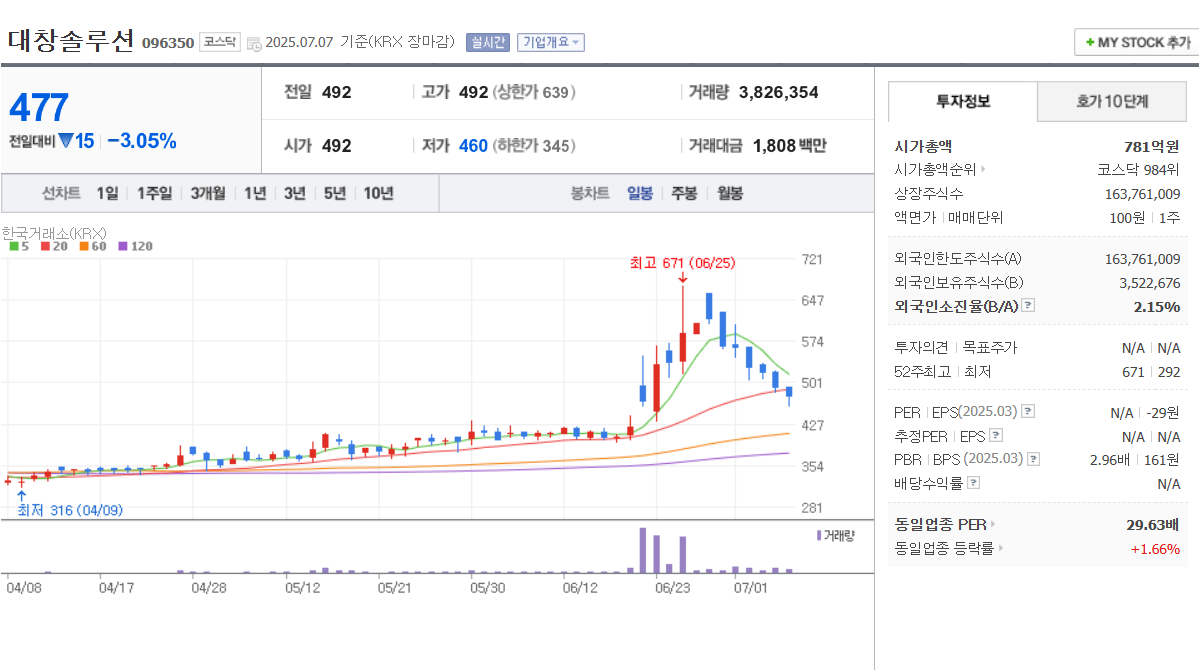The image size is (1199, 670).
Task: Click the orange 60-day moving average legend
Action: point(93,246)
